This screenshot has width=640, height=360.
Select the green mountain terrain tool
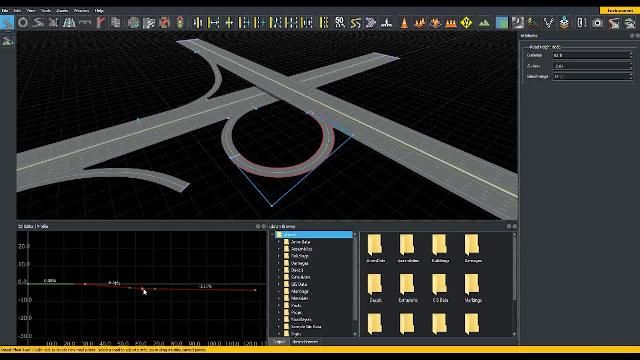point(484,22)
